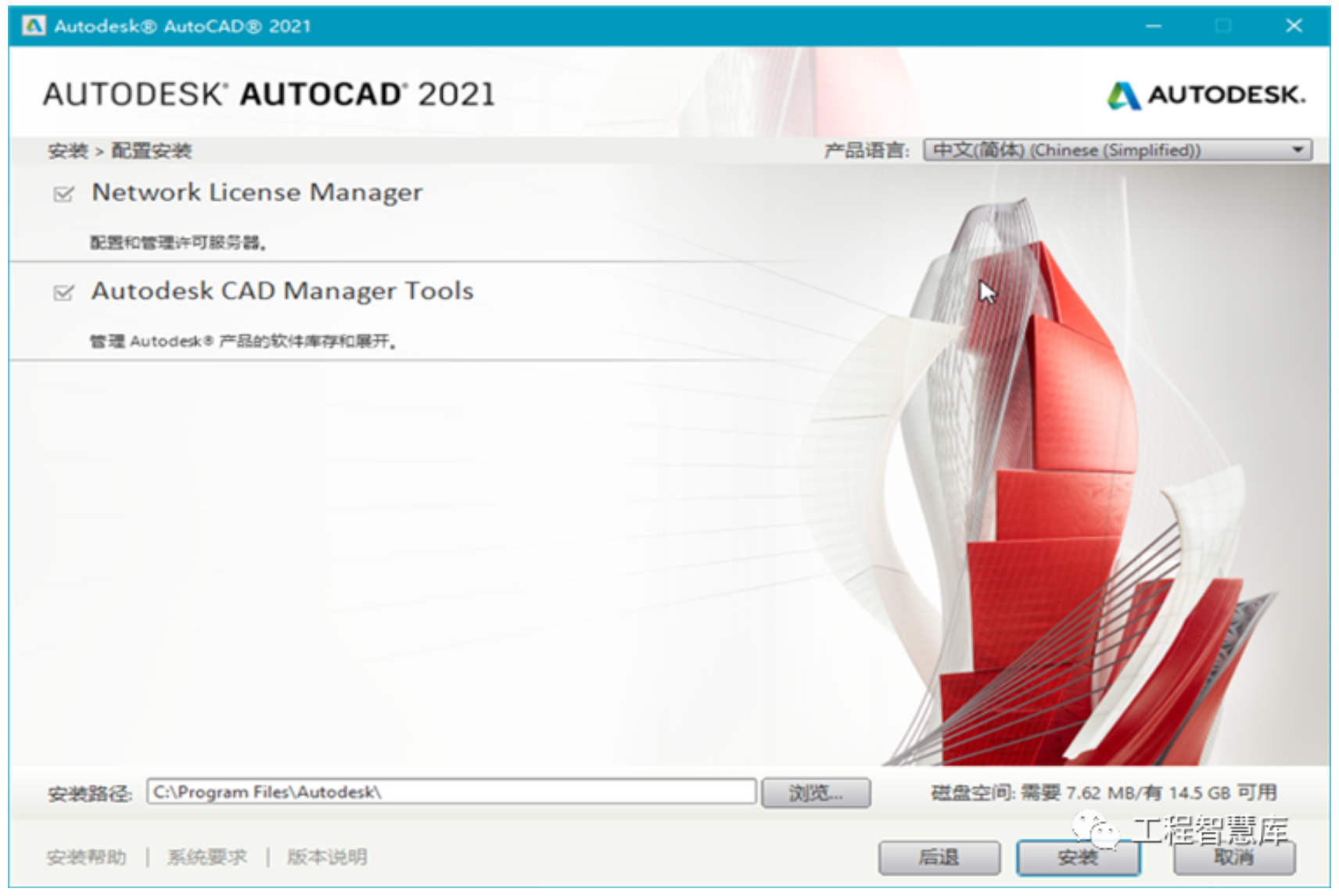This screenshot has width=1339, height=896.
Task: Click the description about Autodesk product library
Action: click(x=242, y=342)
